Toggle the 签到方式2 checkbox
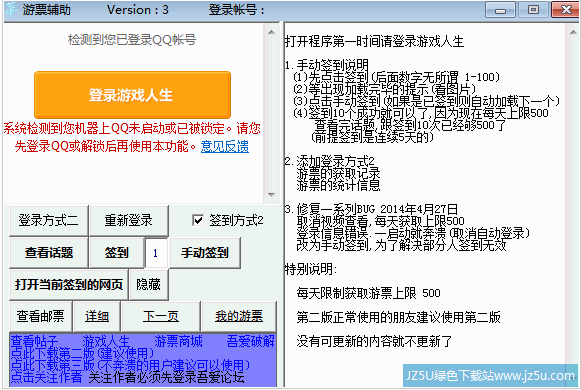The image size is (581, 390). tap(198, 220)
